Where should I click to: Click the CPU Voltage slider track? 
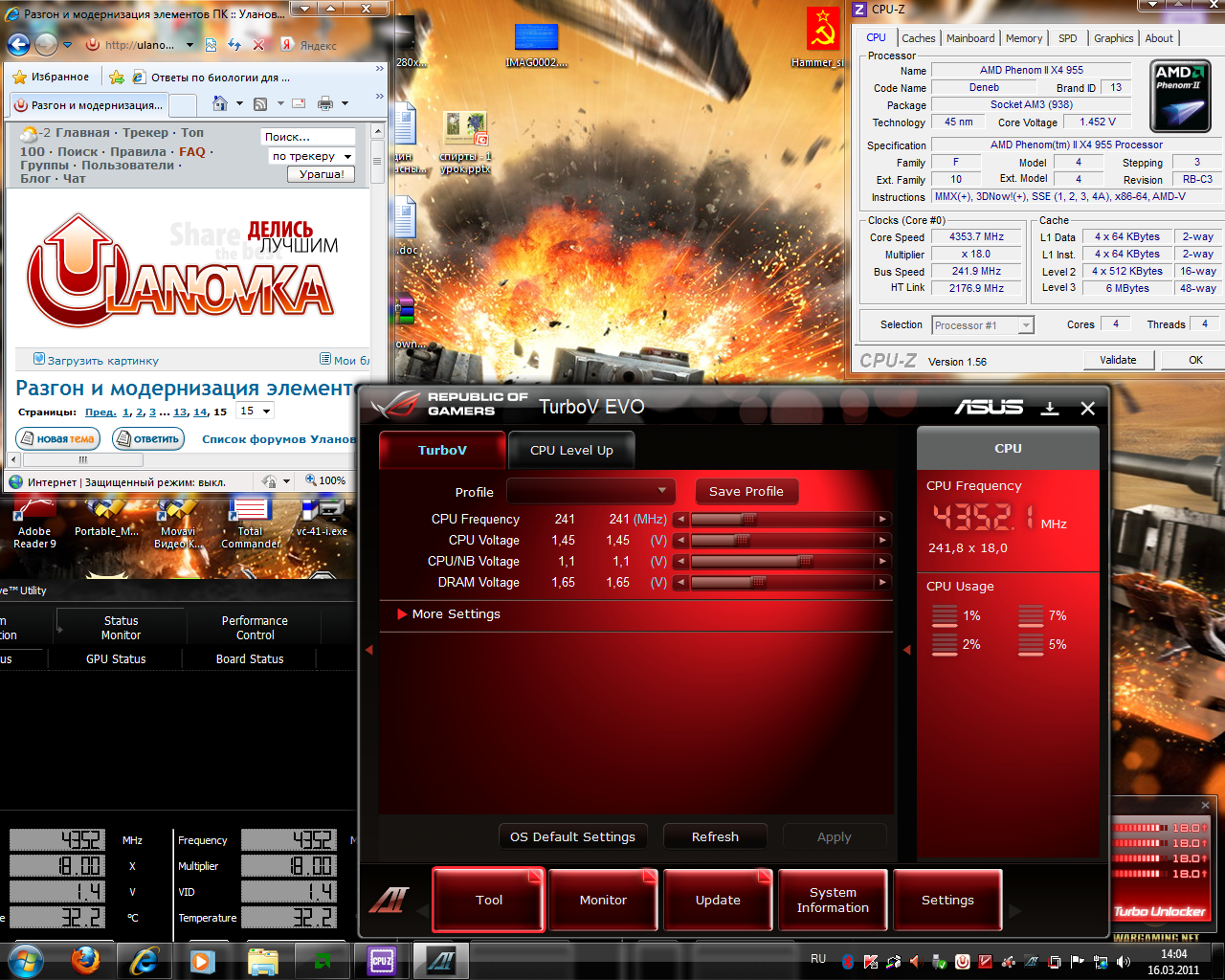pos(783,541)
